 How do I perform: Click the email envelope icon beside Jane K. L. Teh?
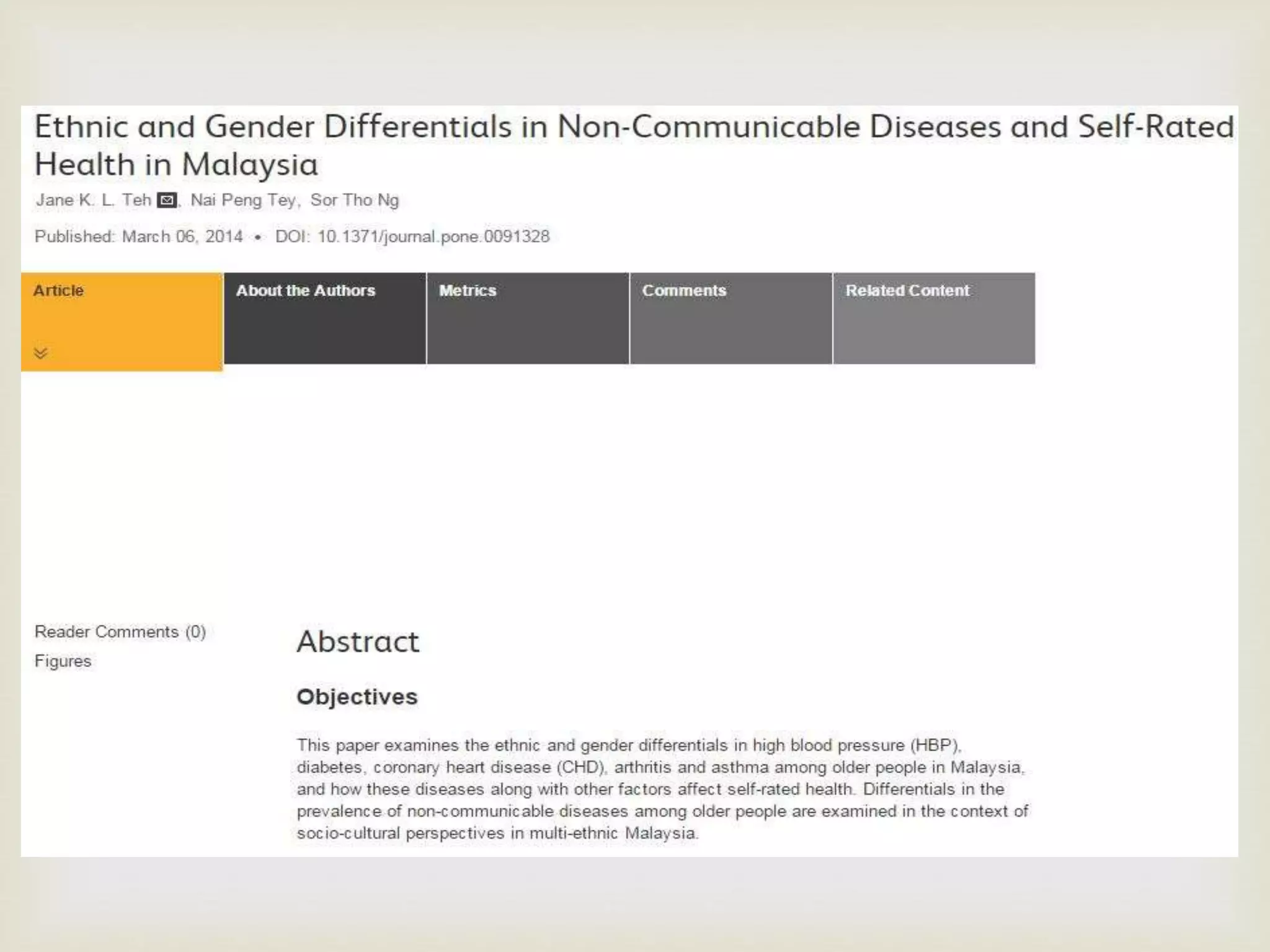[167, 200]
